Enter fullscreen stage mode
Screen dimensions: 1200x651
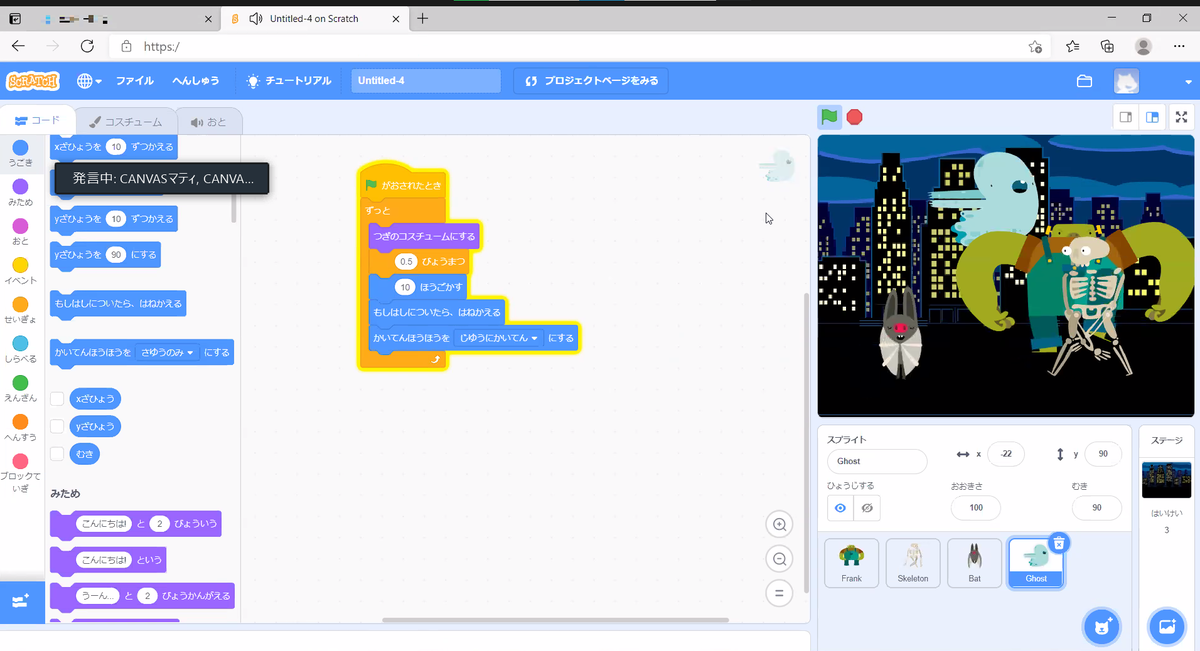click(x=1181, y=117)
